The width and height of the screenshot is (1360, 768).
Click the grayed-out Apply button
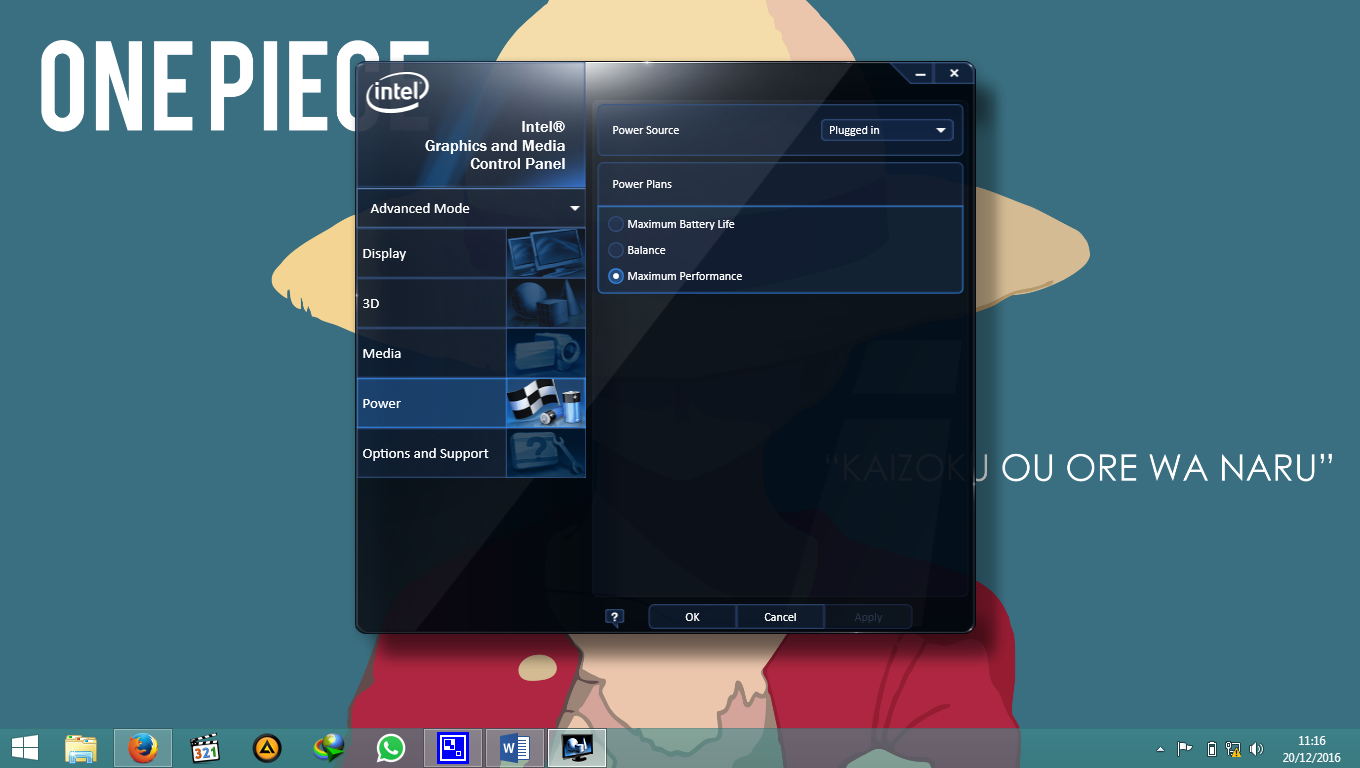868,617
